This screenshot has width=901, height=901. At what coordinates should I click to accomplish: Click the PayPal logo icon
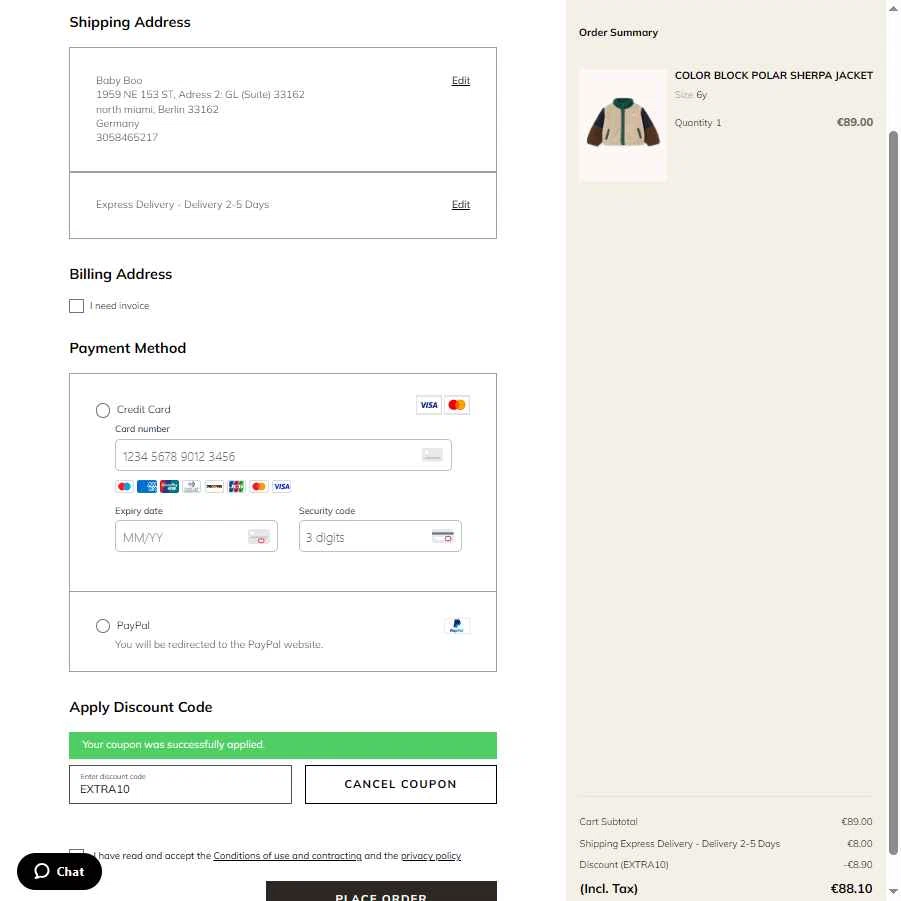(457, 626)
